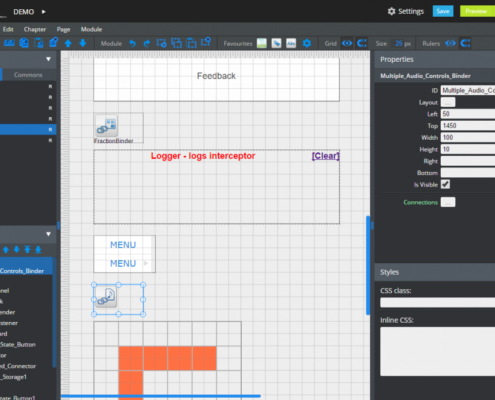Open the Page menu

pos(63,29)
